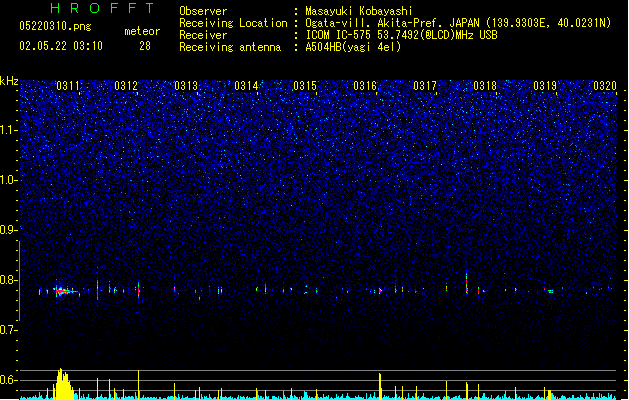This screenshot has height=400, width=629.
Task: Click the date stamp 02.05.22 03:10
Action: [x=61, y=46]
